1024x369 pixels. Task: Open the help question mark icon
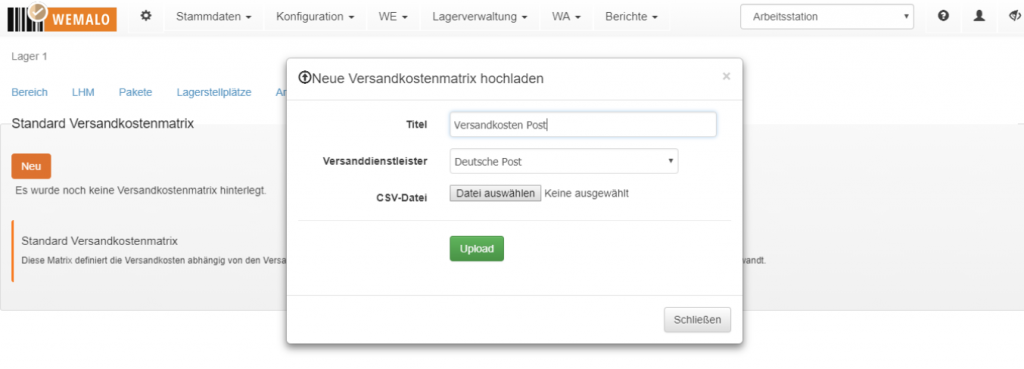943,16
